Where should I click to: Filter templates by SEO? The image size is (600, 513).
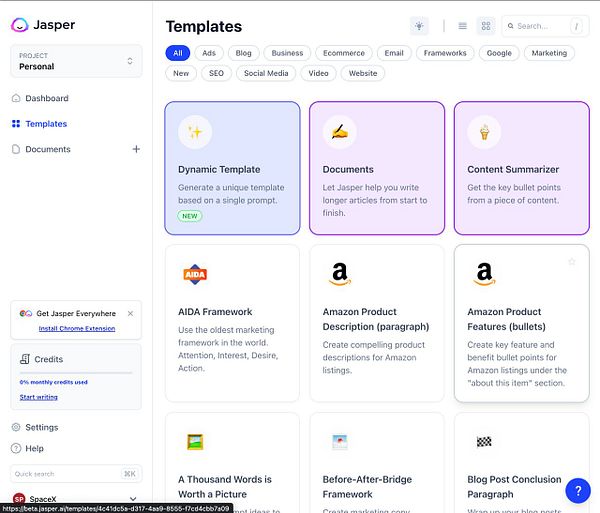[x=216, y=73]
